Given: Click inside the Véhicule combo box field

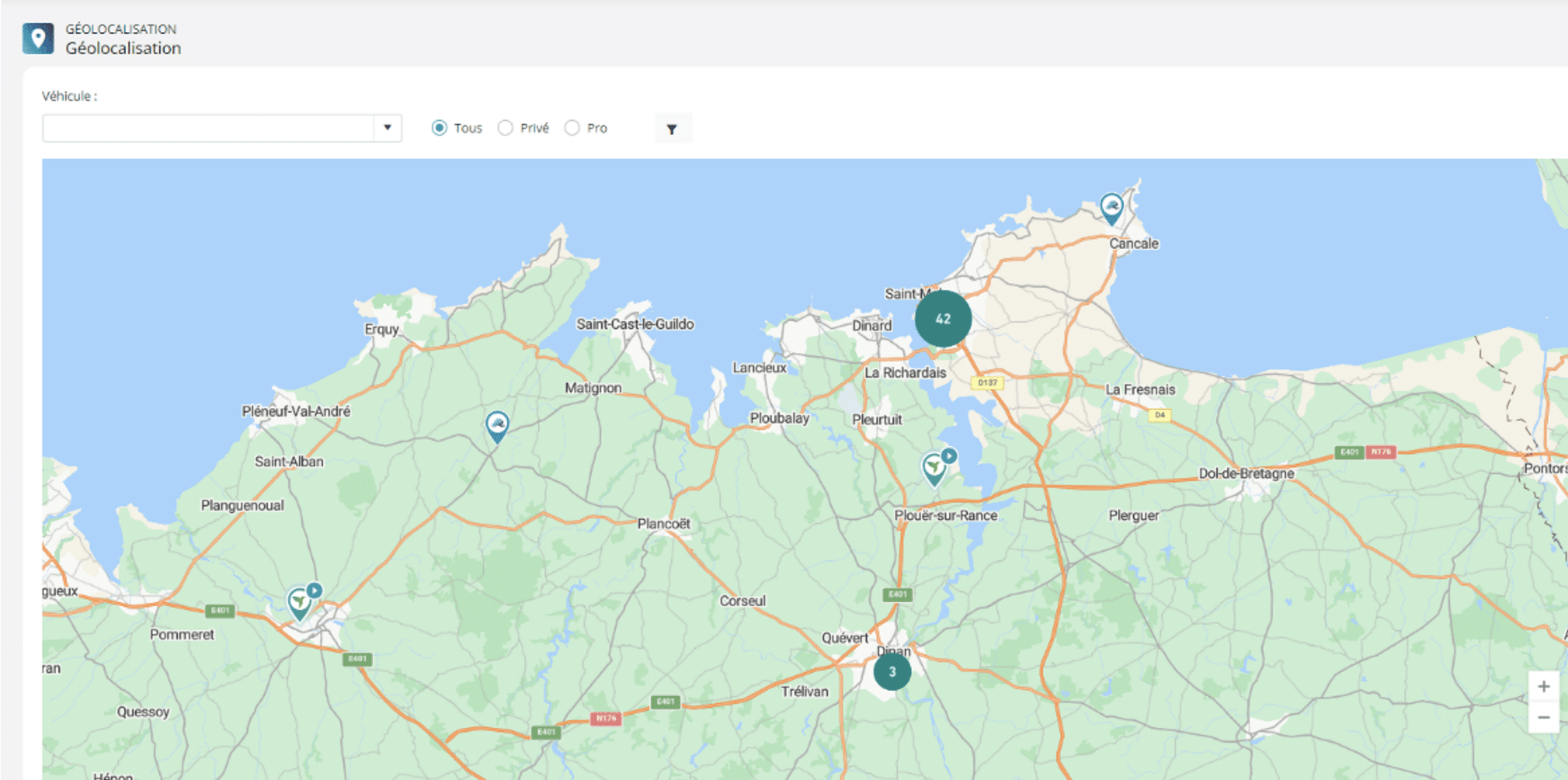Looking at the screenshot, I should coord(222,128).
